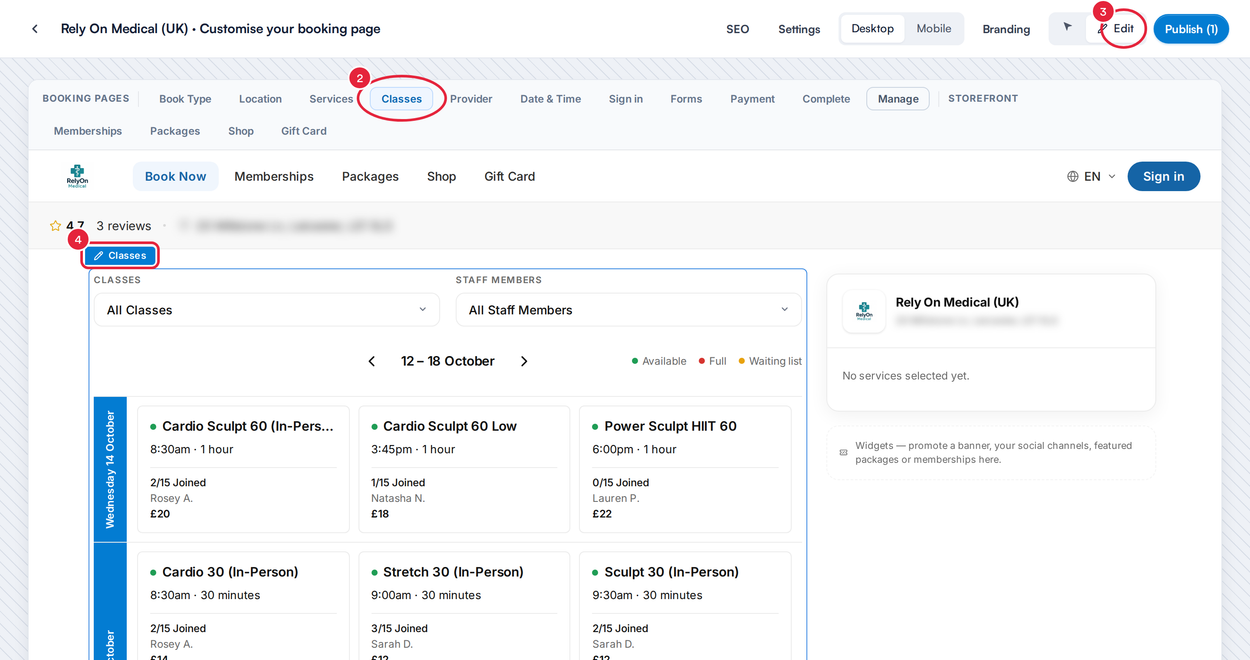Open the Payment page tab
This screenshot has height=660, width=1250.
(x=752, y=99)
